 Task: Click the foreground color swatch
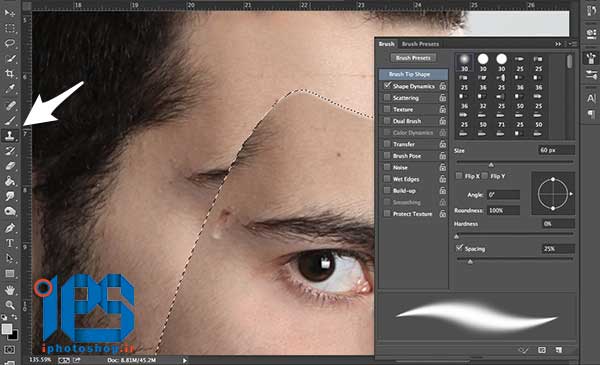pyautogui.click(x=7, y=329)
